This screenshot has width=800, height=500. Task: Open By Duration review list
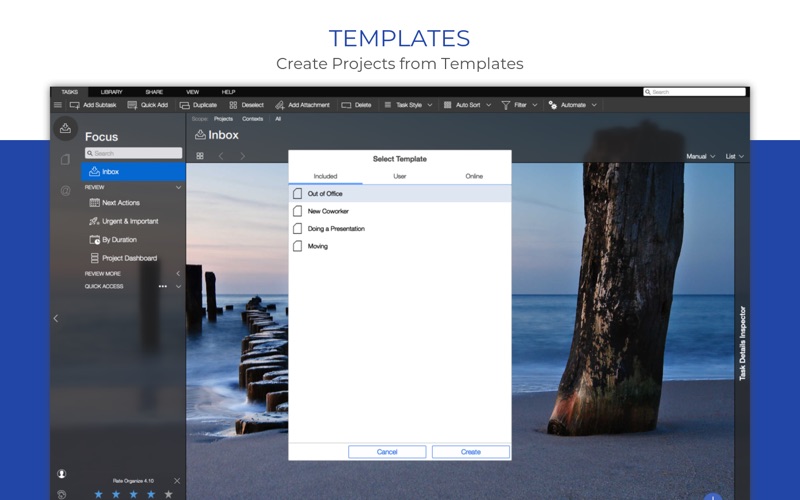pos(113,239)
